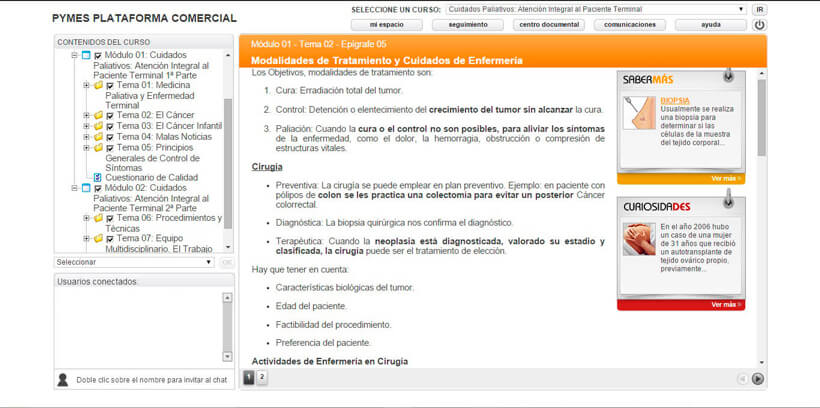Click the course tree scroll up arrow
The width and height of the screenshot is (820, 408).
click(227, 55)
